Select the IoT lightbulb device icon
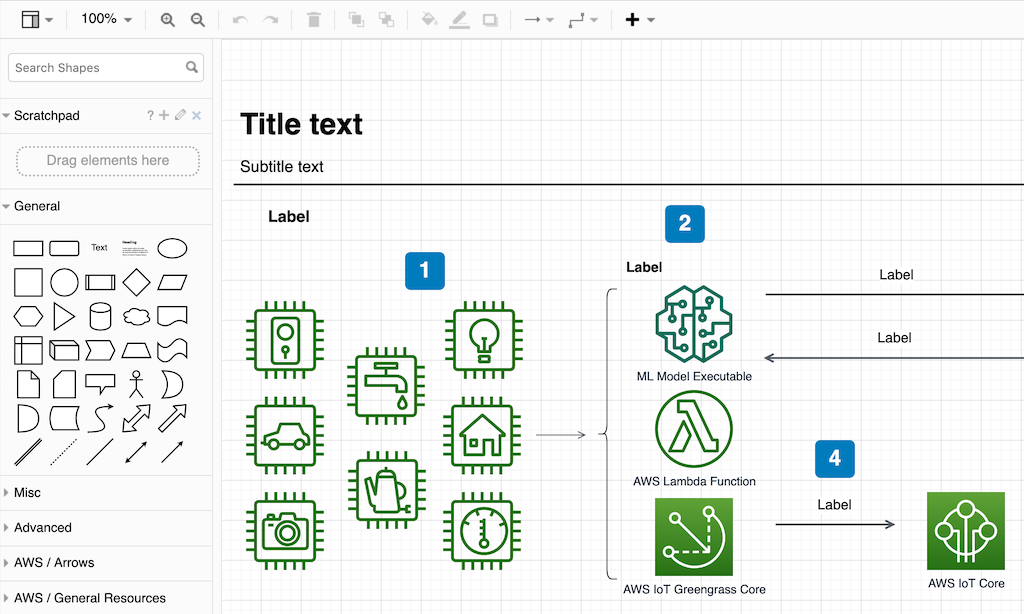The image size is (1024, 614). (484, 340)
